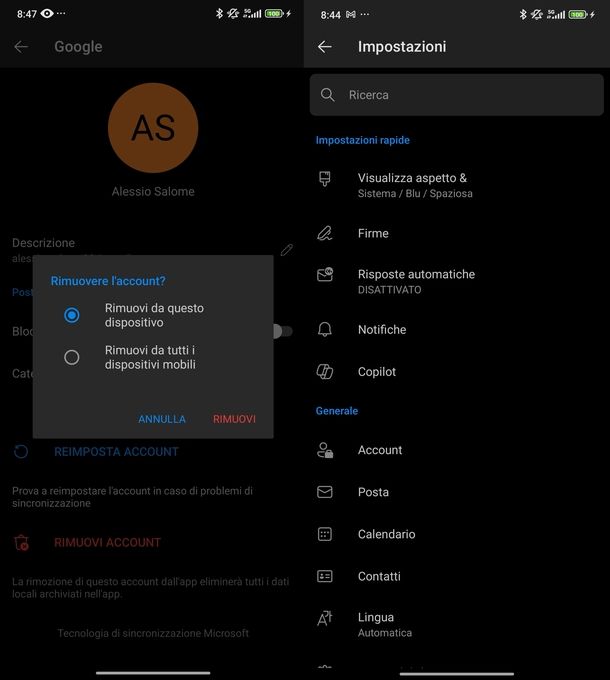The height and width of the screenshot is (680, 610).
Task: Tap the eye icon in left status bar
Action: [x=47, y=13]
